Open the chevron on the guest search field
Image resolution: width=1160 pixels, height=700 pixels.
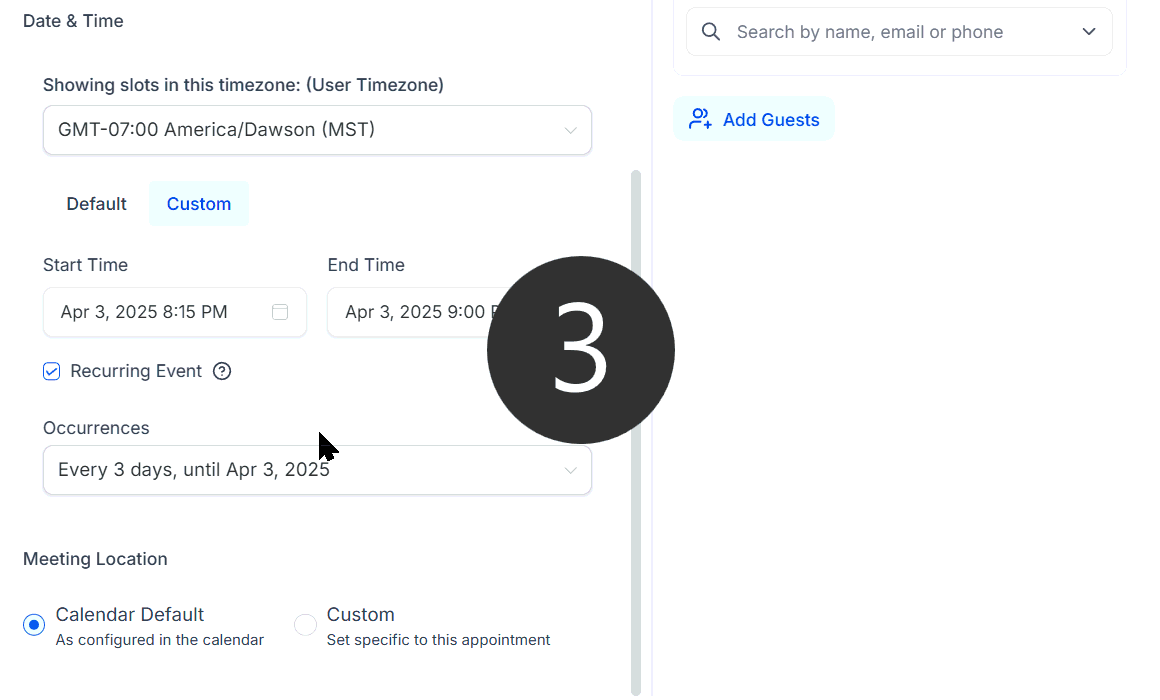click(x=1089, y=31)
